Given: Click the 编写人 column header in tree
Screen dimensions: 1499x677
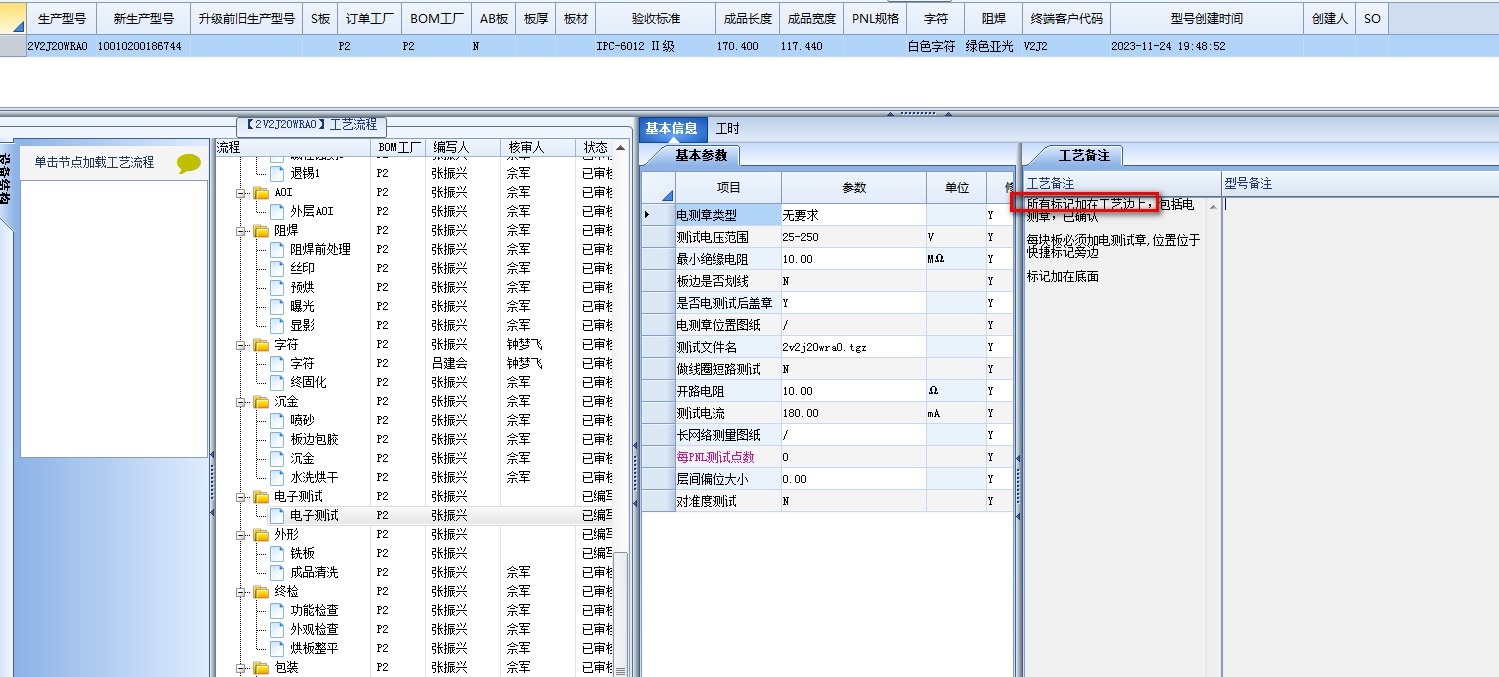Looking at the screenshot, I should click(x=463, y=148).
